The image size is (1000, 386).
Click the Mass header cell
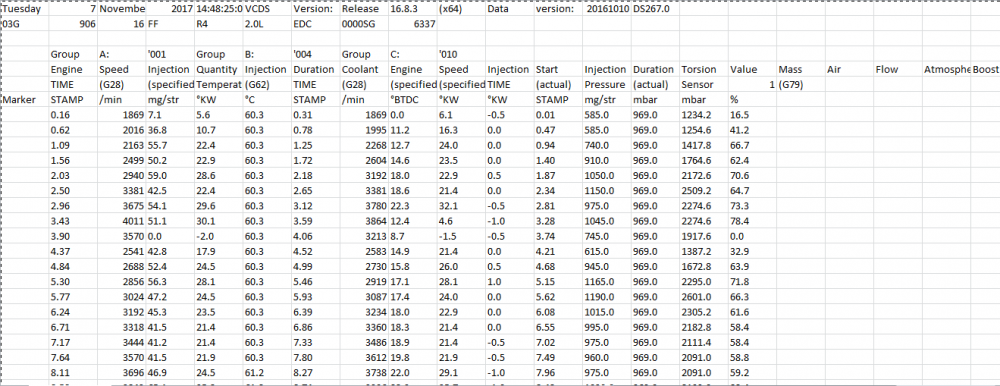tap(801, 70)
